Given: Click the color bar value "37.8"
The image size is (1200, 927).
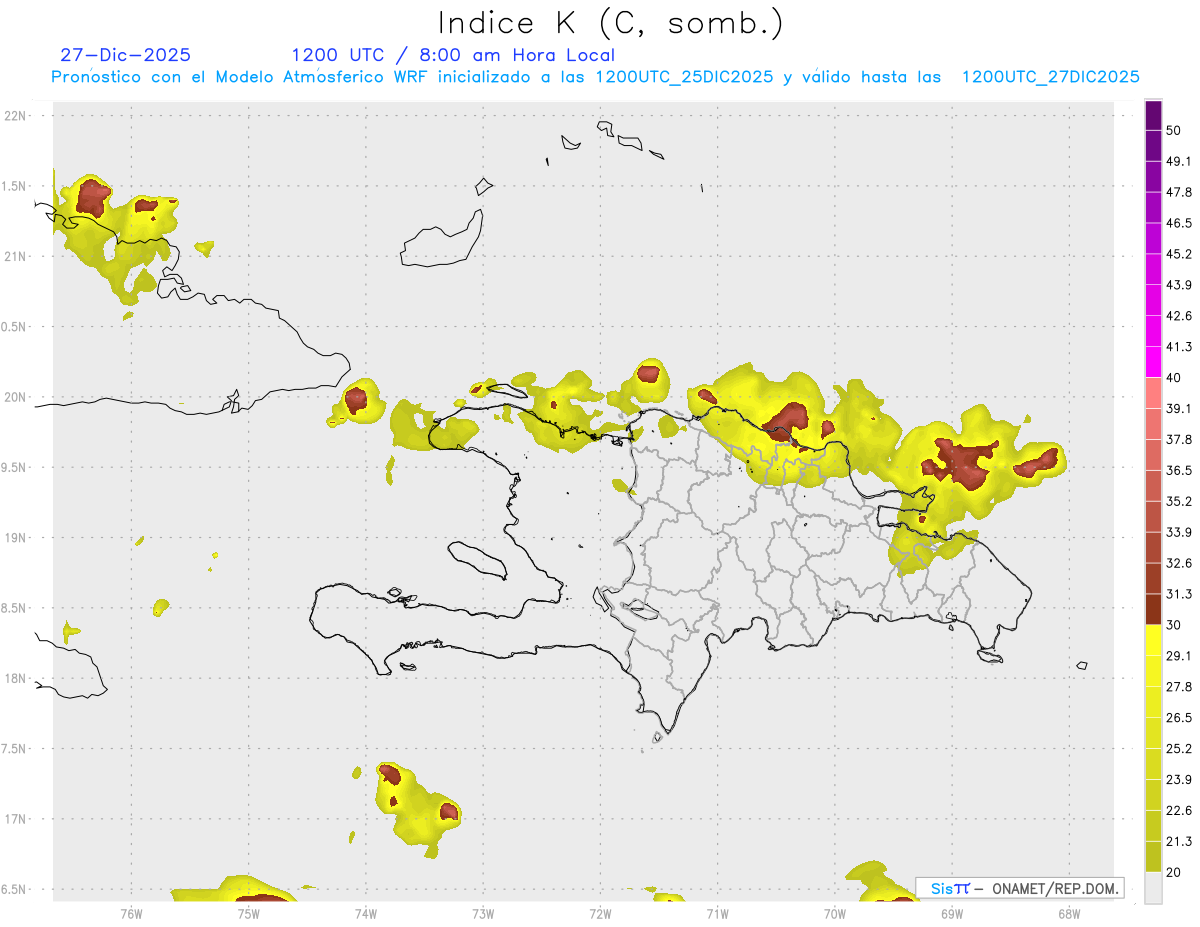Looking at the screenshot, I should pyautogui.click(x=1179, y=440).
